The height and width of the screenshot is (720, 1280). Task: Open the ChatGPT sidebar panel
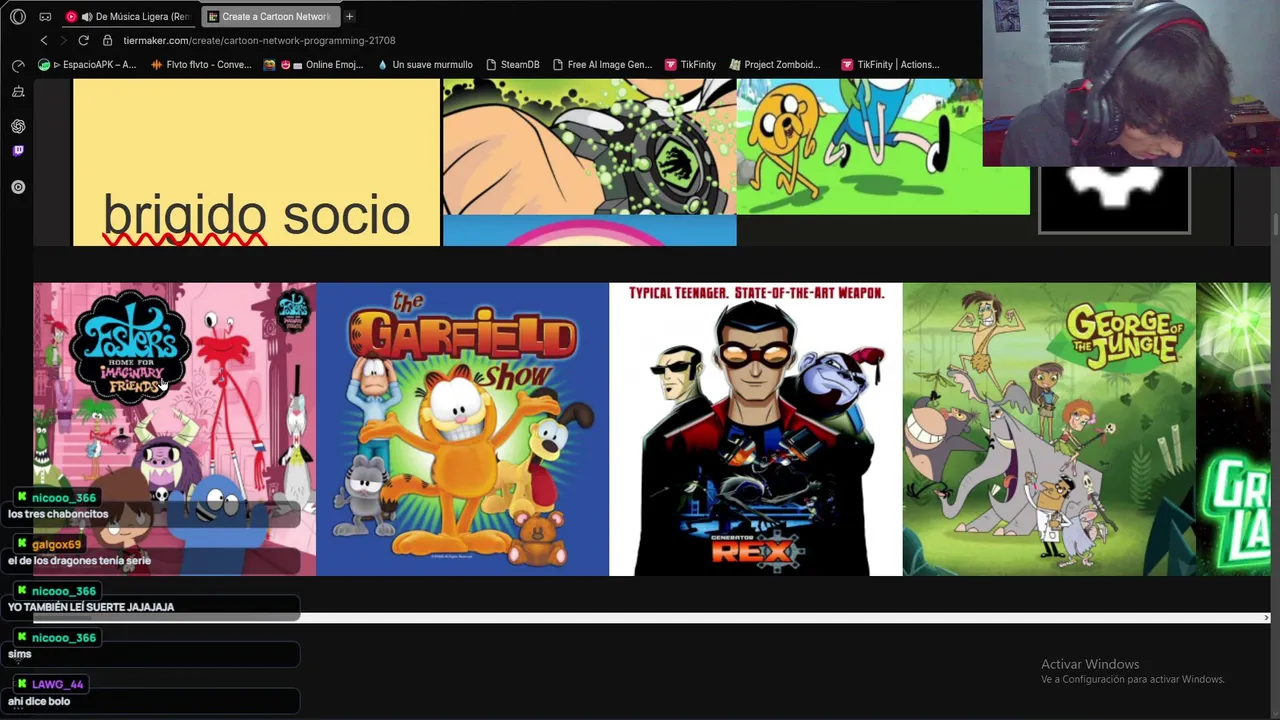18,126
